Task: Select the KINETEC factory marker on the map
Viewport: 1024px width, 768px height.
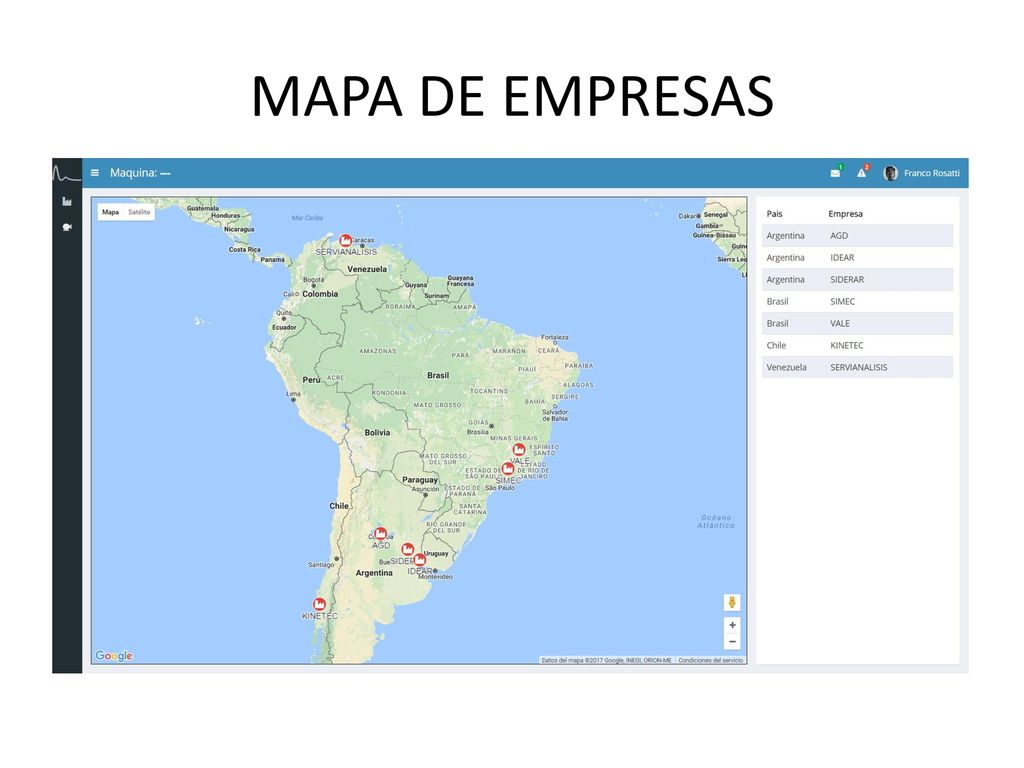Action: pyautogui.click(x=319, y=605)
